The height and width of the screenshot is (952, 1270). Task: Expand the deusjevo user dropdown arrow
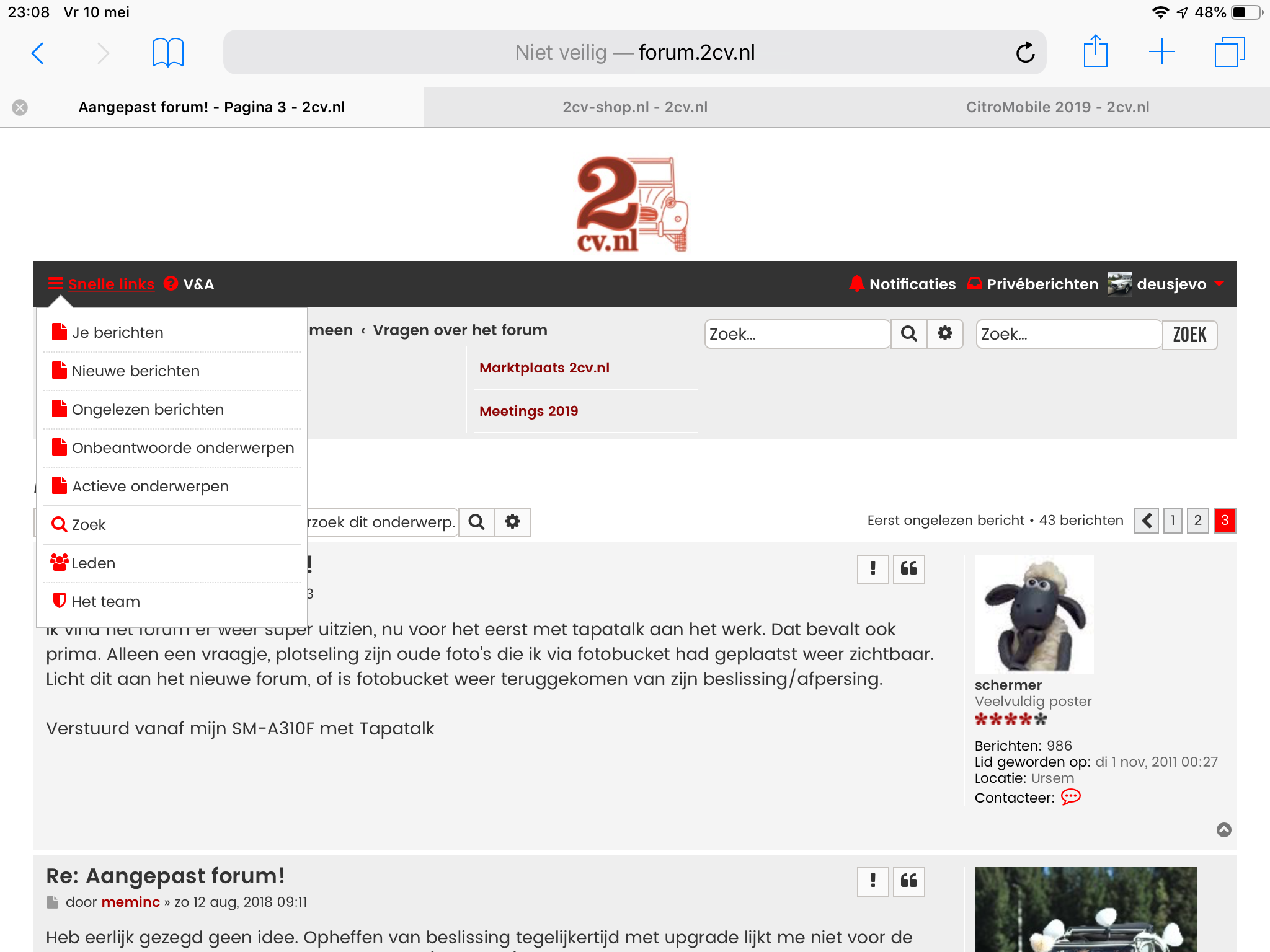[1219, 284]
